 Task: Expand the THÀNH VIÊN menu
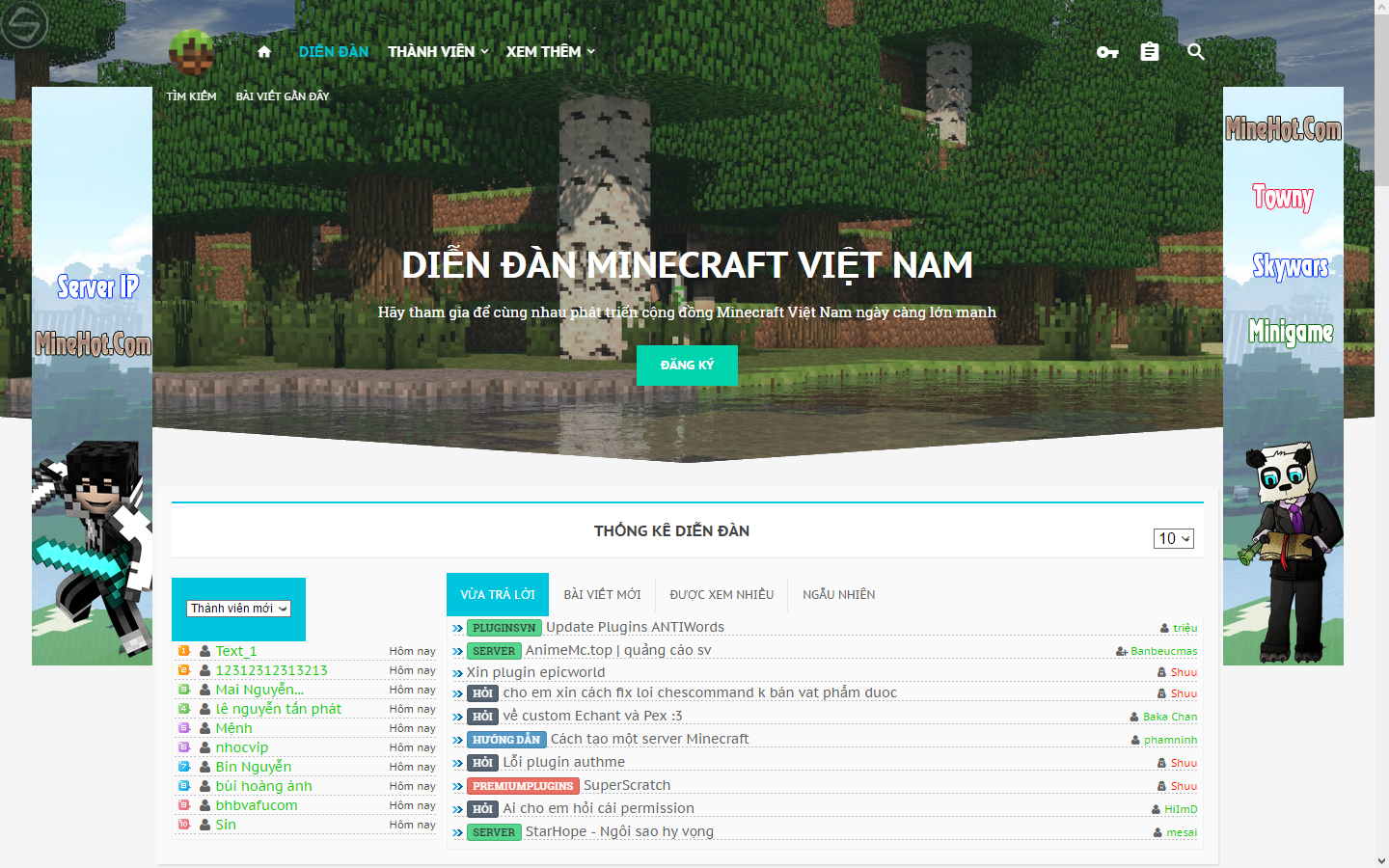pos(438,52)
